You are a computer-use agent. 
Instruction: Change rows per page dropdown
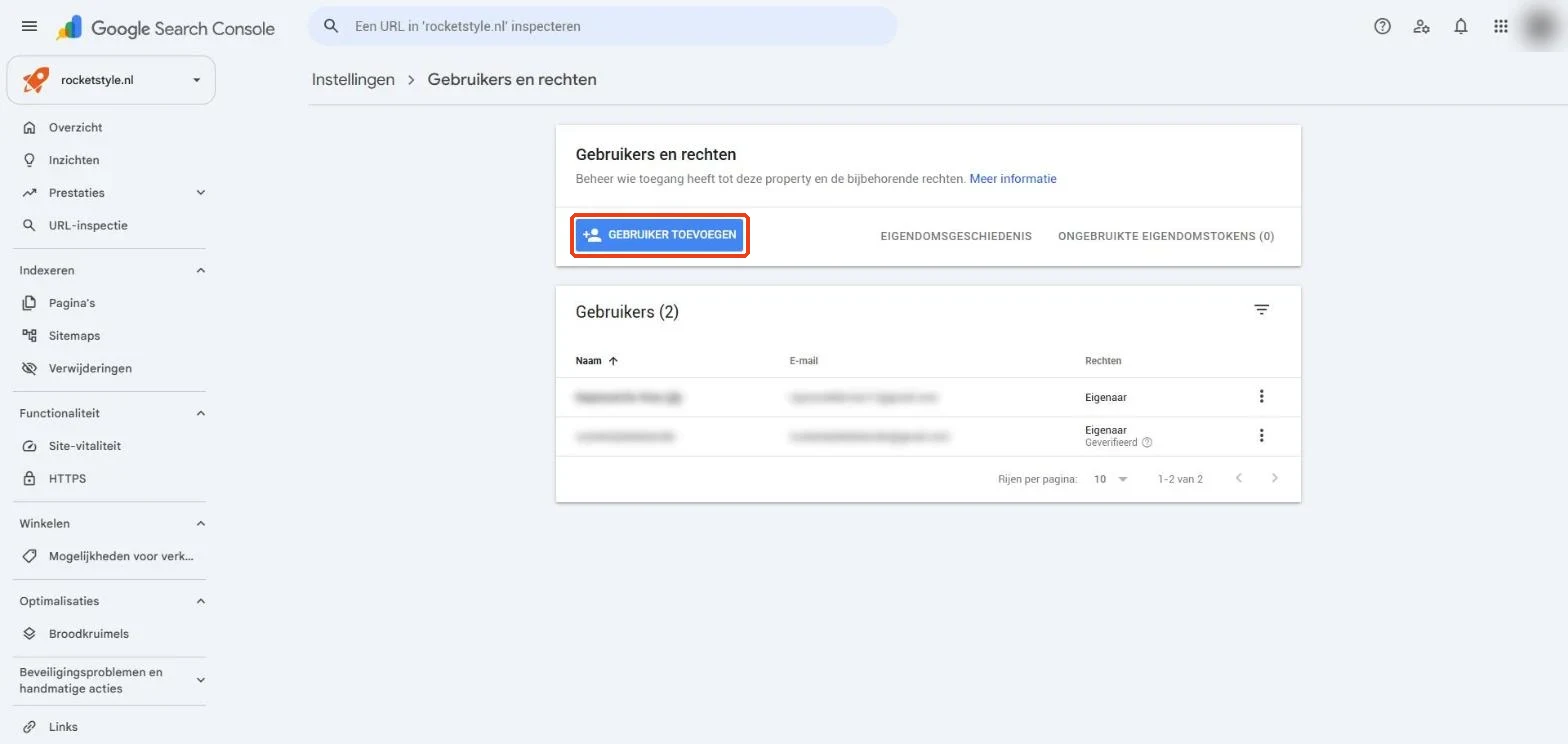click(1110, 479)
